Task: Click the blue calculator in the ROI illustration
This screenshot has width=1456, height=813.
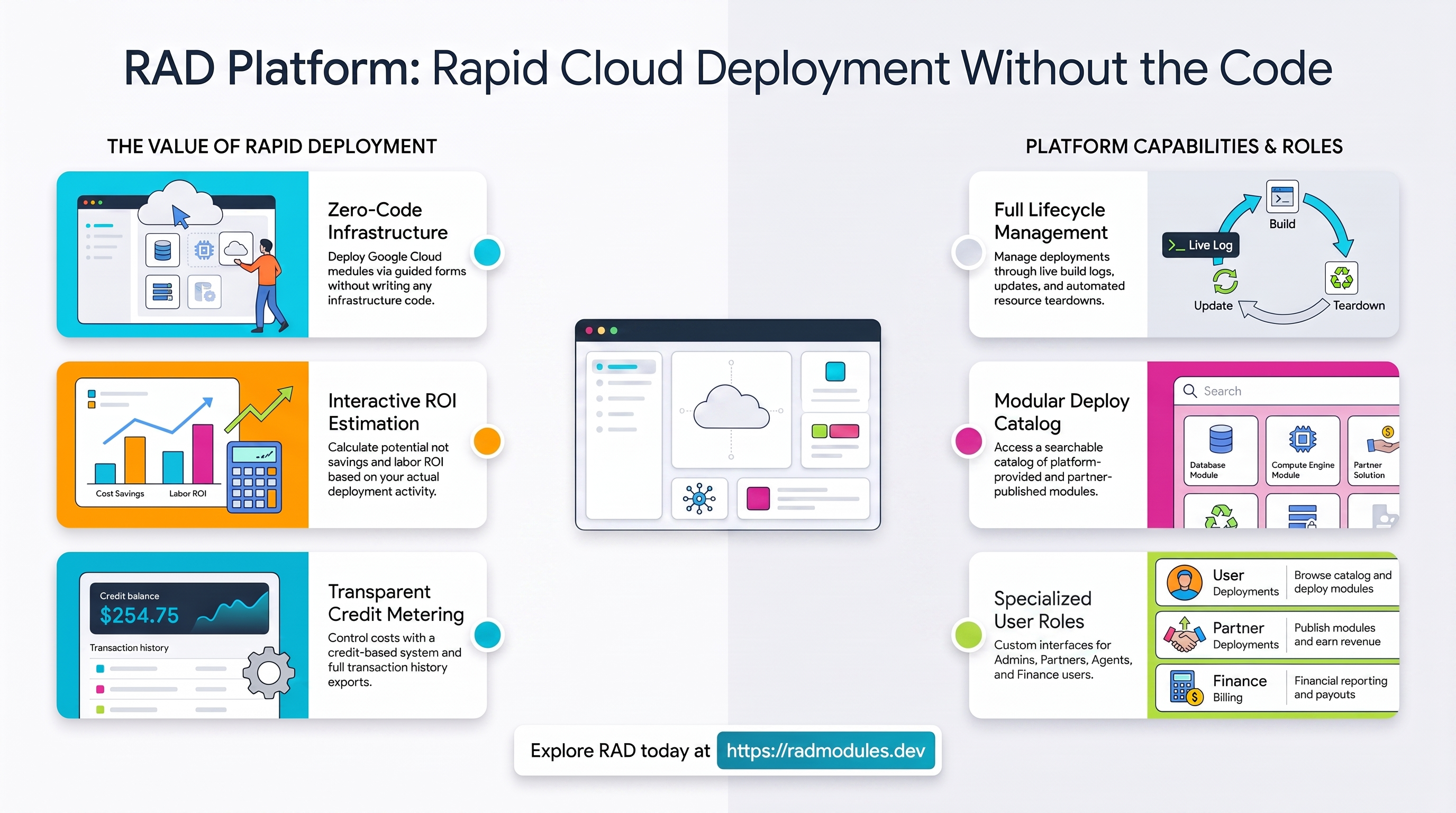Action: click(254, 476)
